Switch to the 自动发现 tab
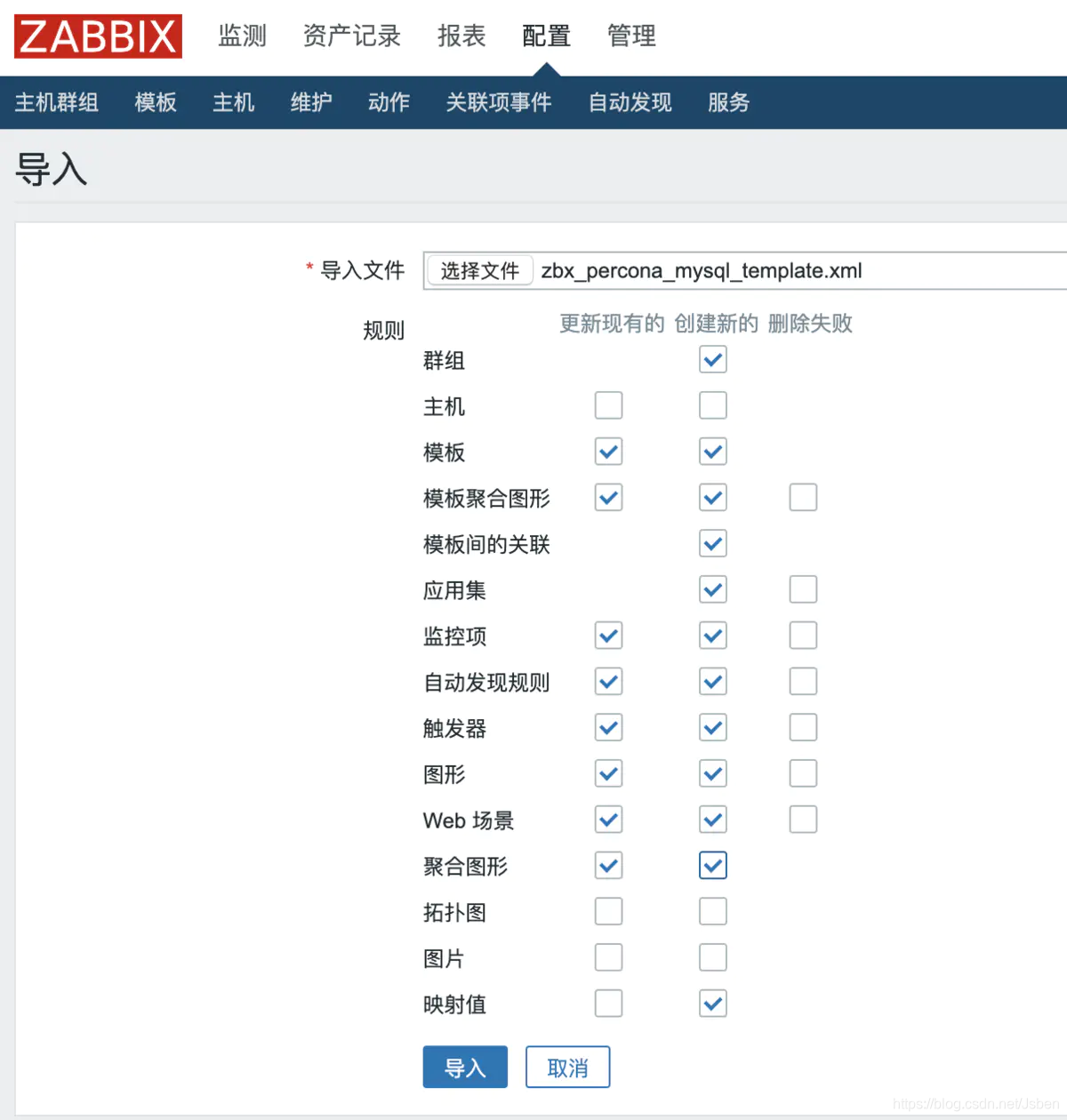The image size is (1067, 1120). click(629, 102)
